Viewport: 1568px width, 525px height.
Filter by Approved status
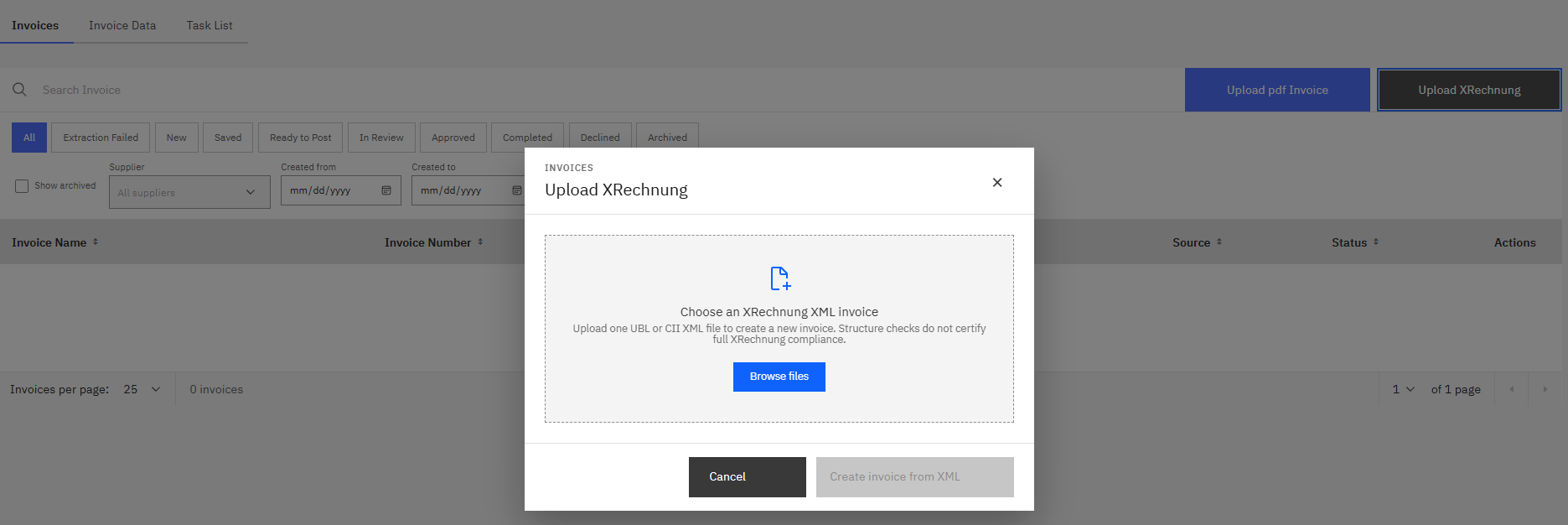(453, 138)
